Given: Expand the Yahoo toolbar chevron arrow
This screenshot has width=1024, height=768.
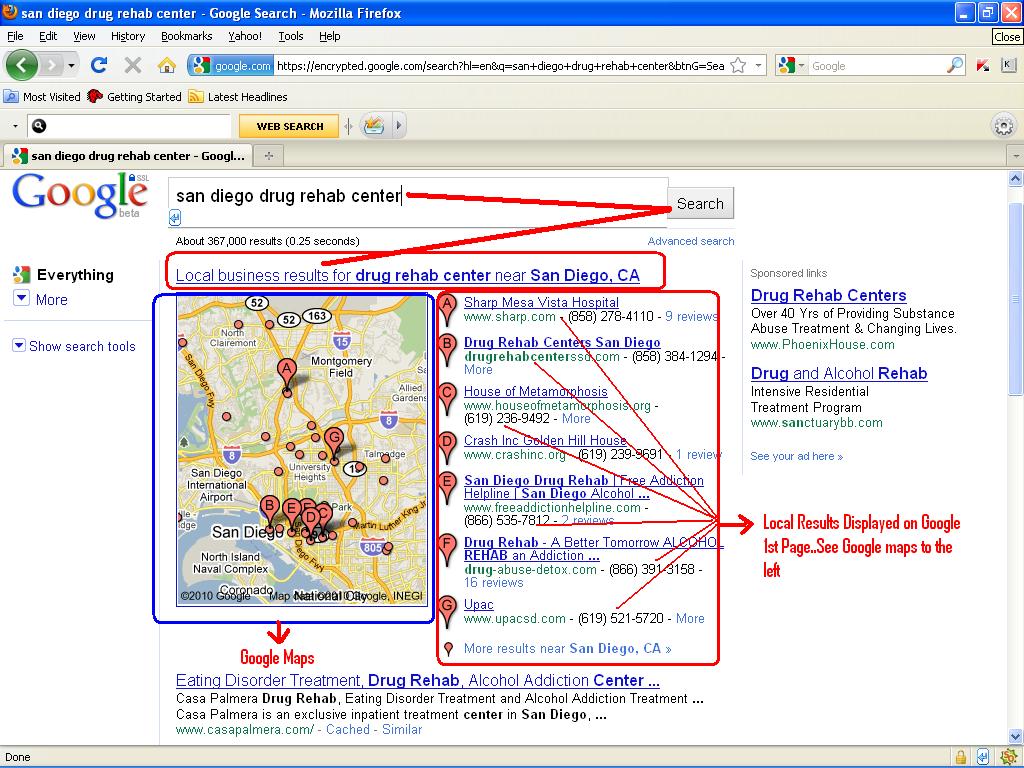Looking at the screenshot, I should pyautogui.click(x=398, y=125).
